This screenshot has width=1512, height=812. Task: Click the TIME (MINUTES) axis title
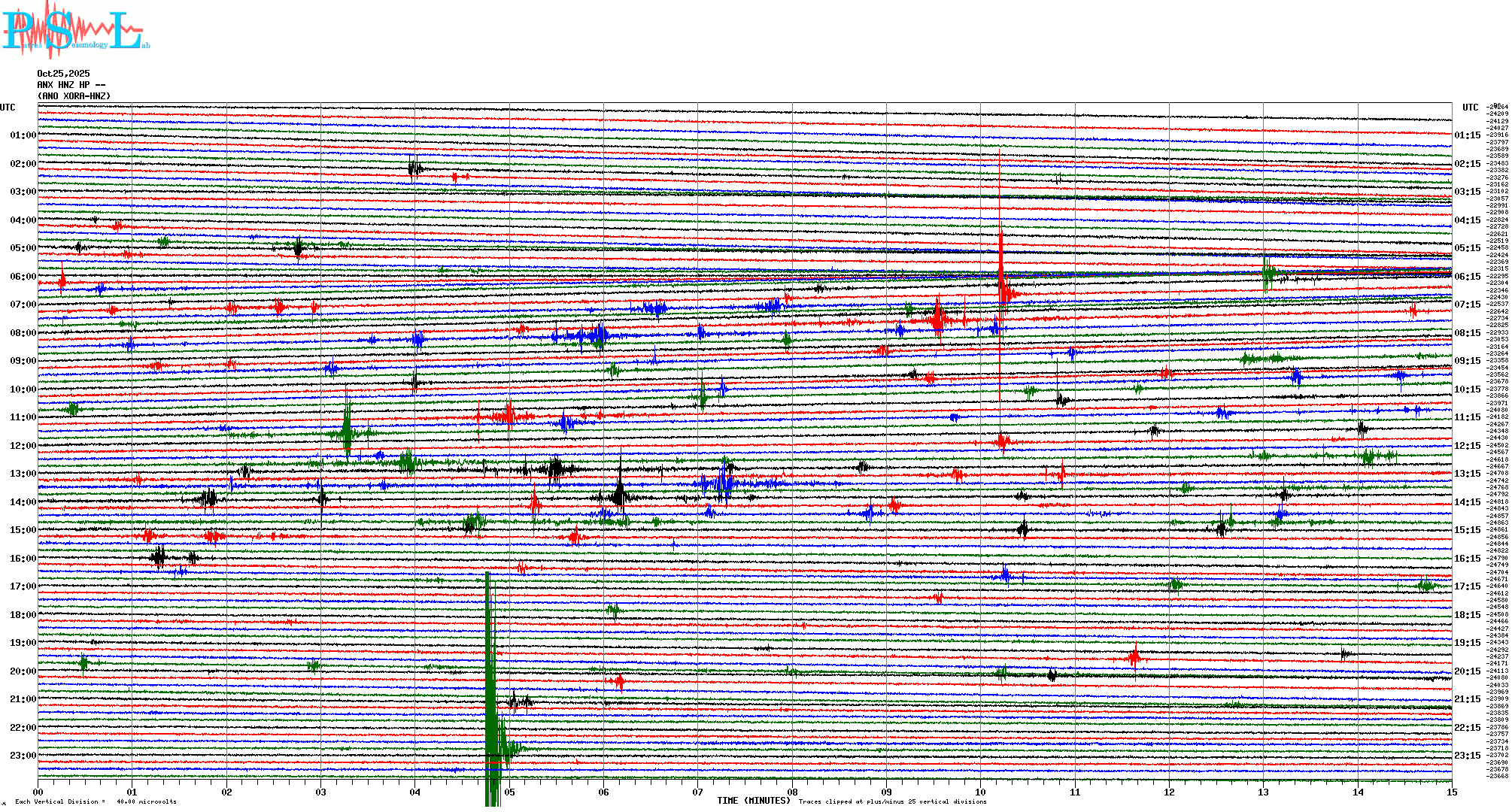coord(754,801)
